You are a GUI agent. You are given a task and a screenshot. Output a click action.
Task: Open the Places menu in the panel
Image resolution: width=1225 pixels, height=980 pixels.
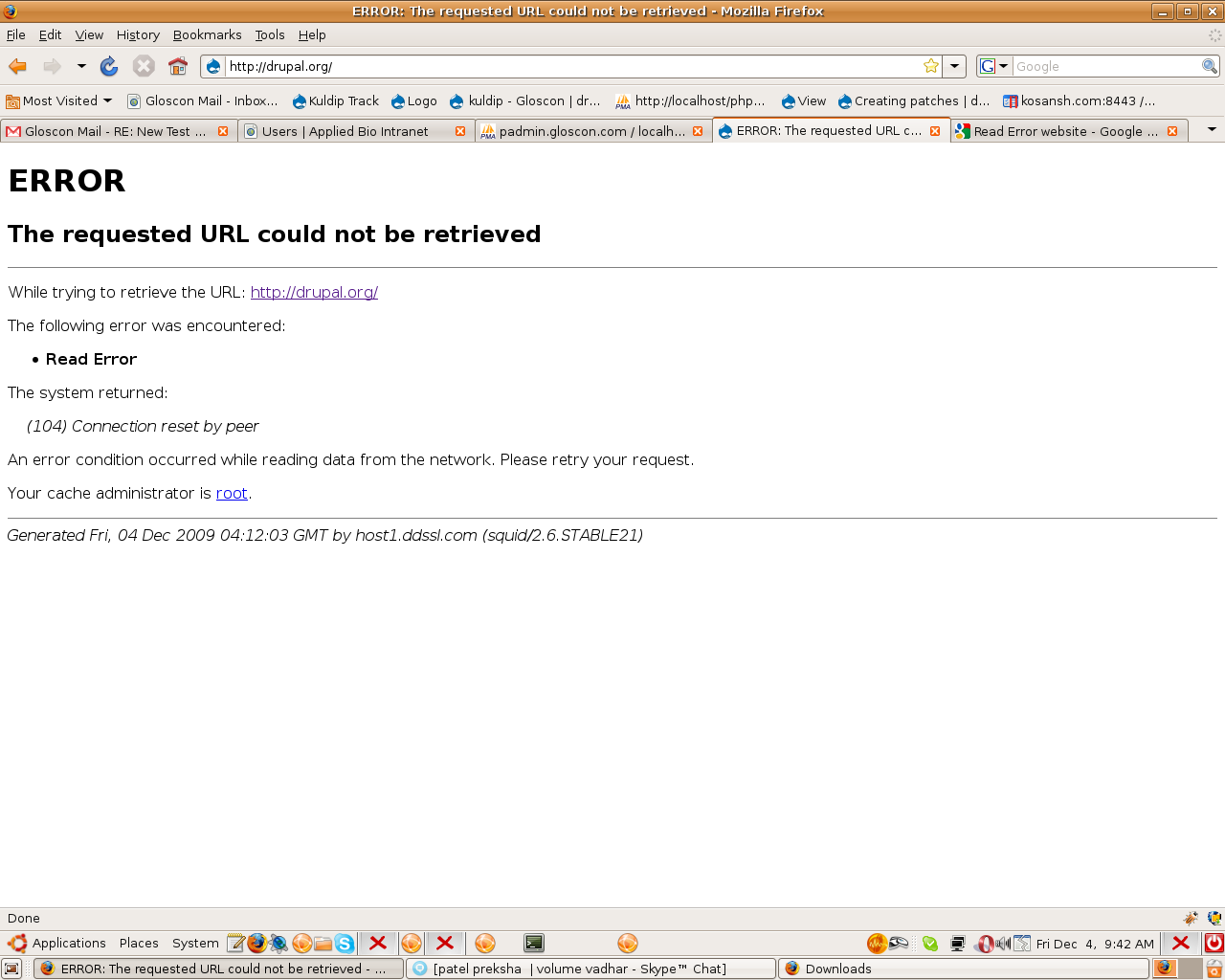[x=139, y=943]
